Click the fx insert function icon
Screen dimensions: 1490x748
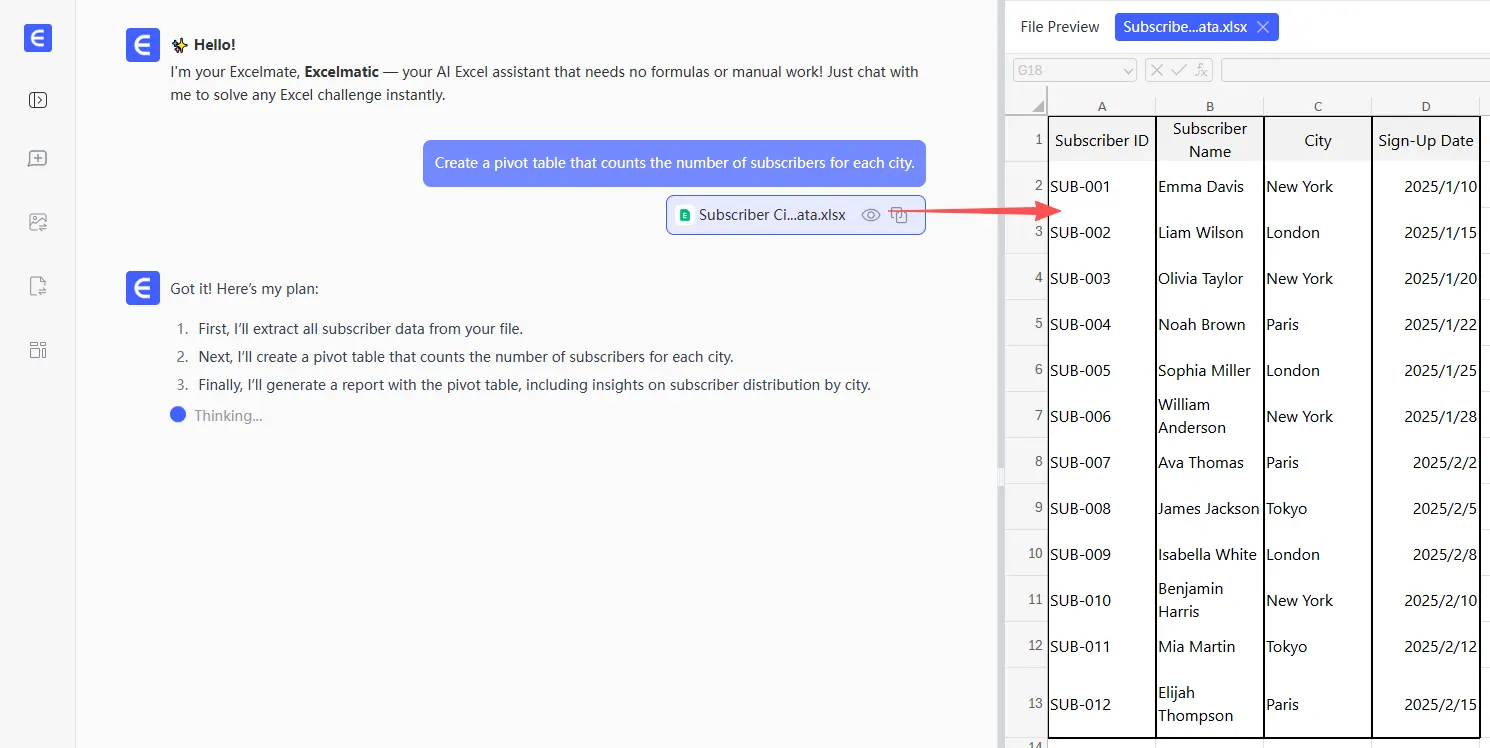pos(1201,70)
